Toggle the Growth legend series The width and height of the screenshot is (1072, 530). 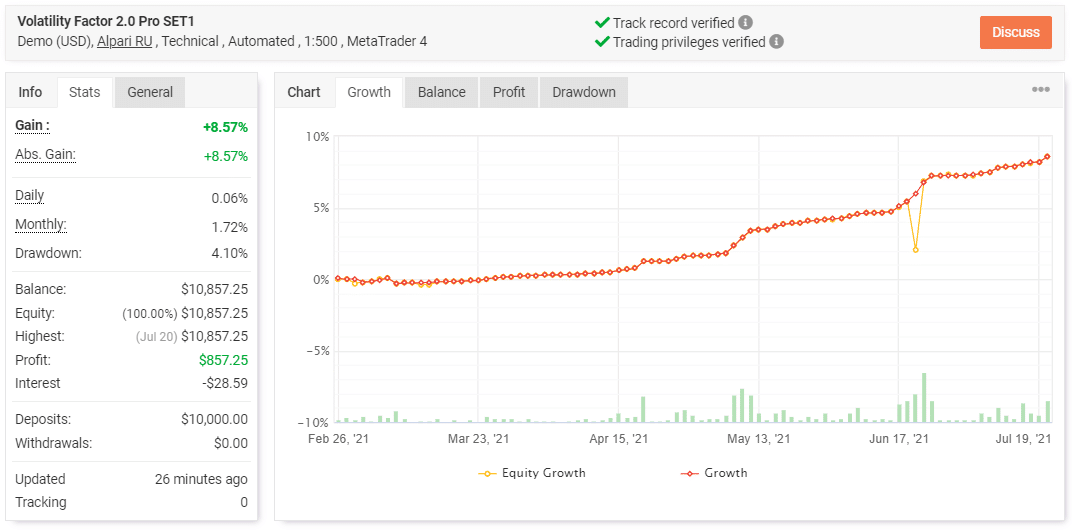[x=714, y=473]
